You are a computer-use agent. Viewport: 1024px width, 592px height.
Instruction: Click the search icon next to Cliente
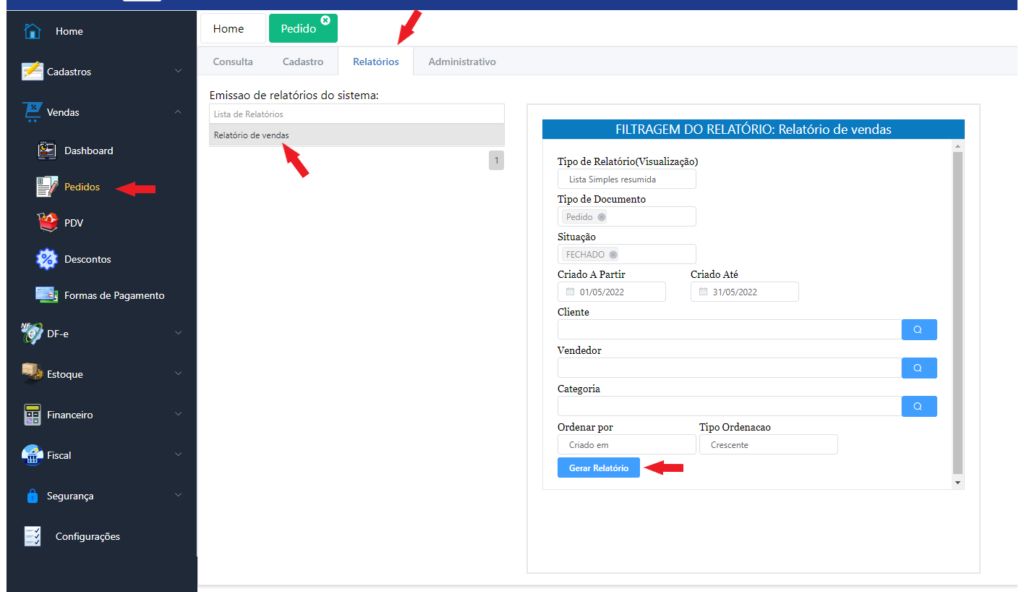(918, 329)
